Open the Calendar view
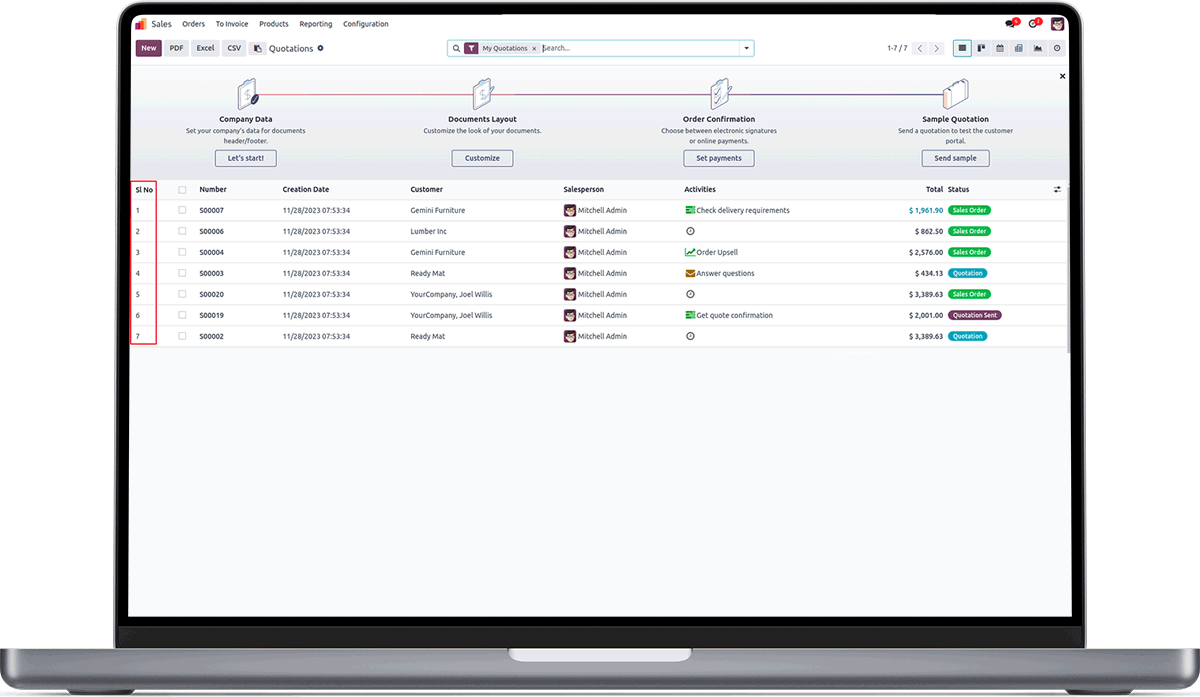1200x697 pixels. coord(1000,48)
